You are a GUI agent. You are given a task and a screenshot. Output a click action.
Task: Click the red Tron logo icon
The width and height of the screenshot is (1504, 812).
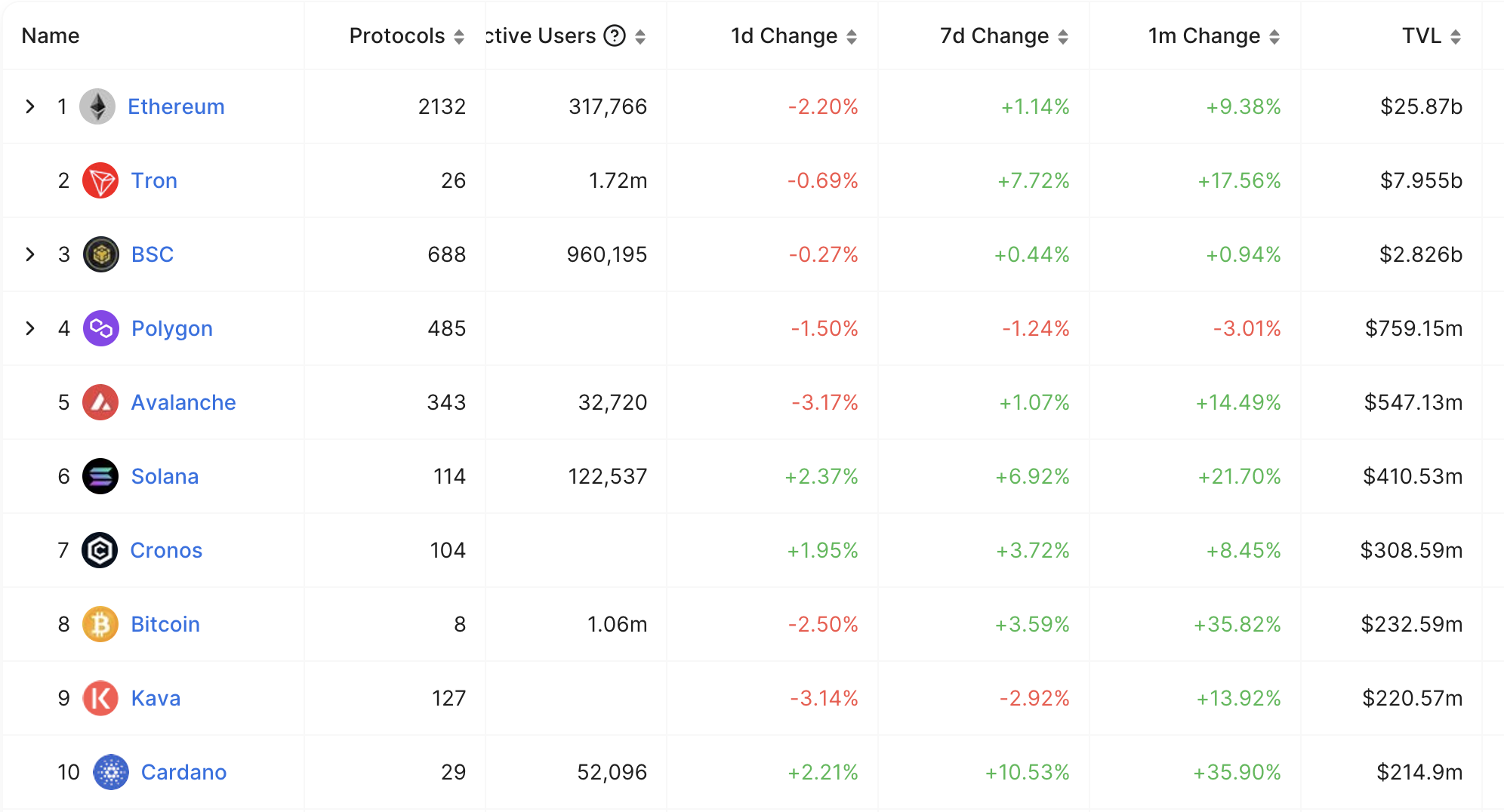[x=100, y=180]
